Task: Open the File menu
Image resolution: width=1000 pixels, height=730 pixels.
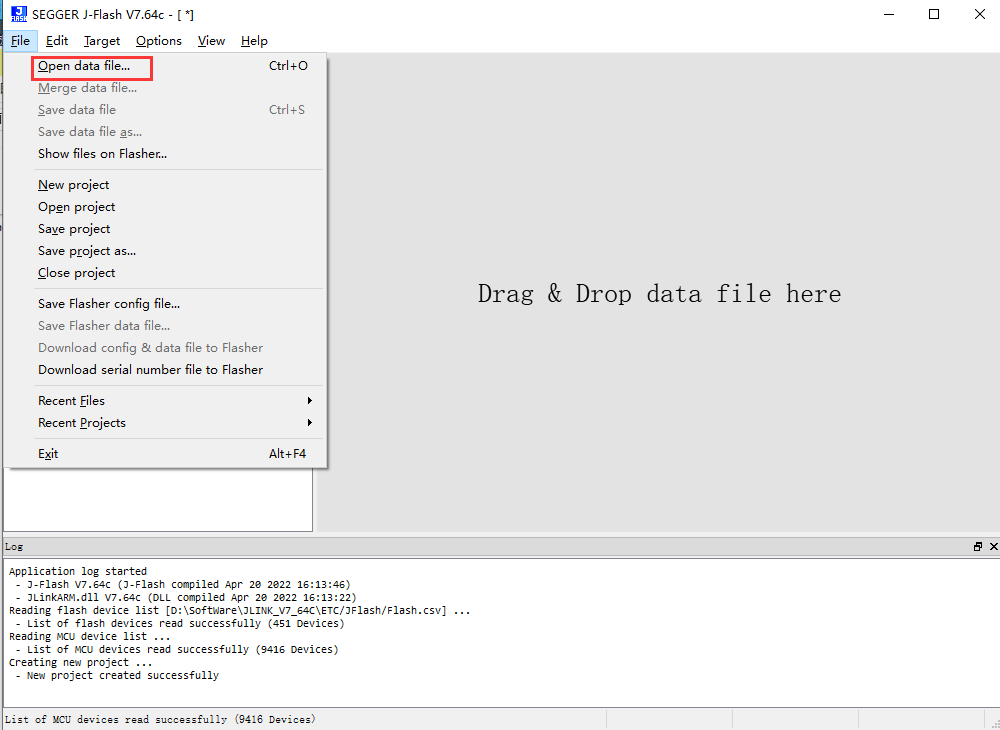Action: (x=20, y=41)
